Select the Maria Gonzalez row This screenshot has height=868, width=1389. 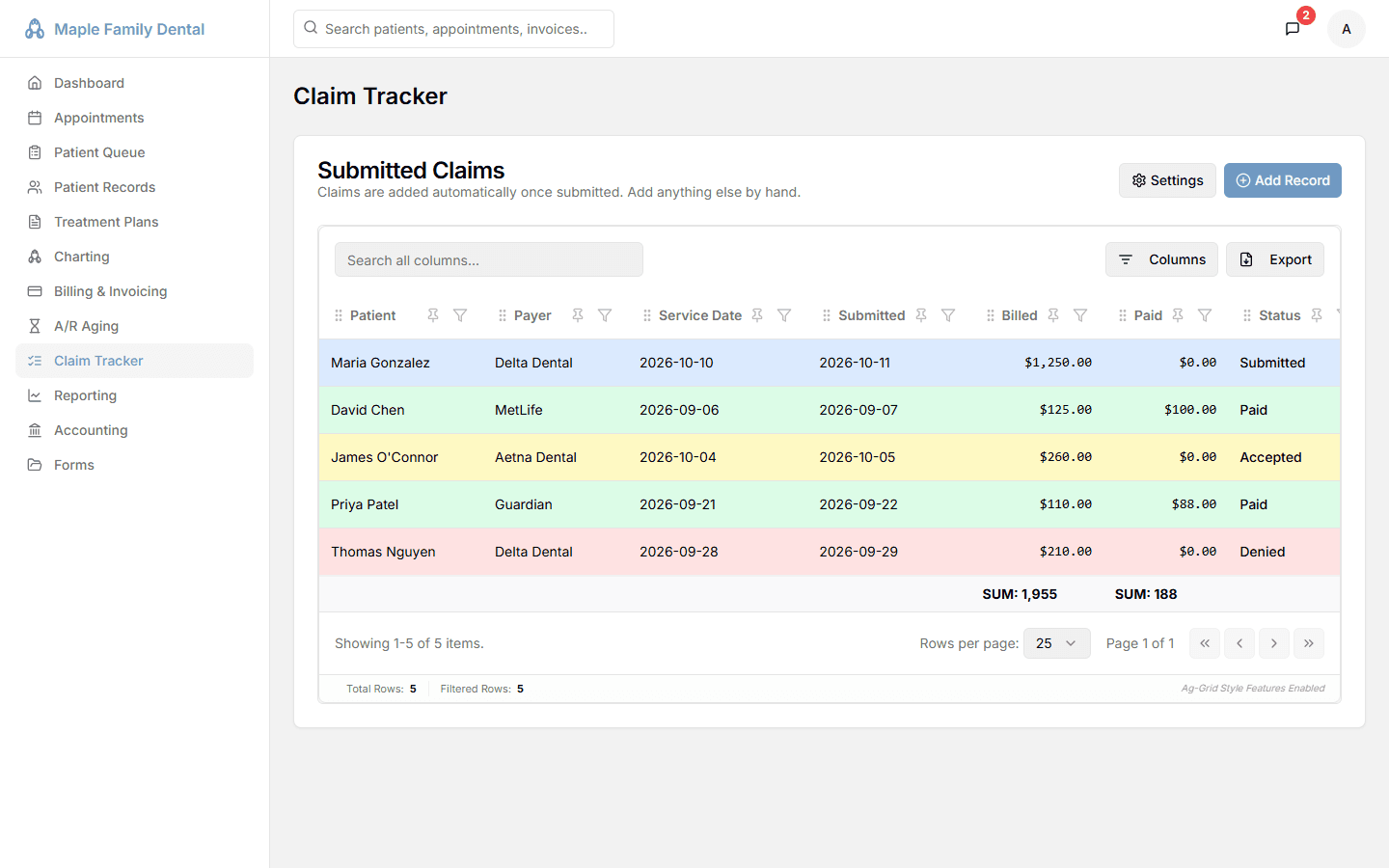[x=830, y=363]
